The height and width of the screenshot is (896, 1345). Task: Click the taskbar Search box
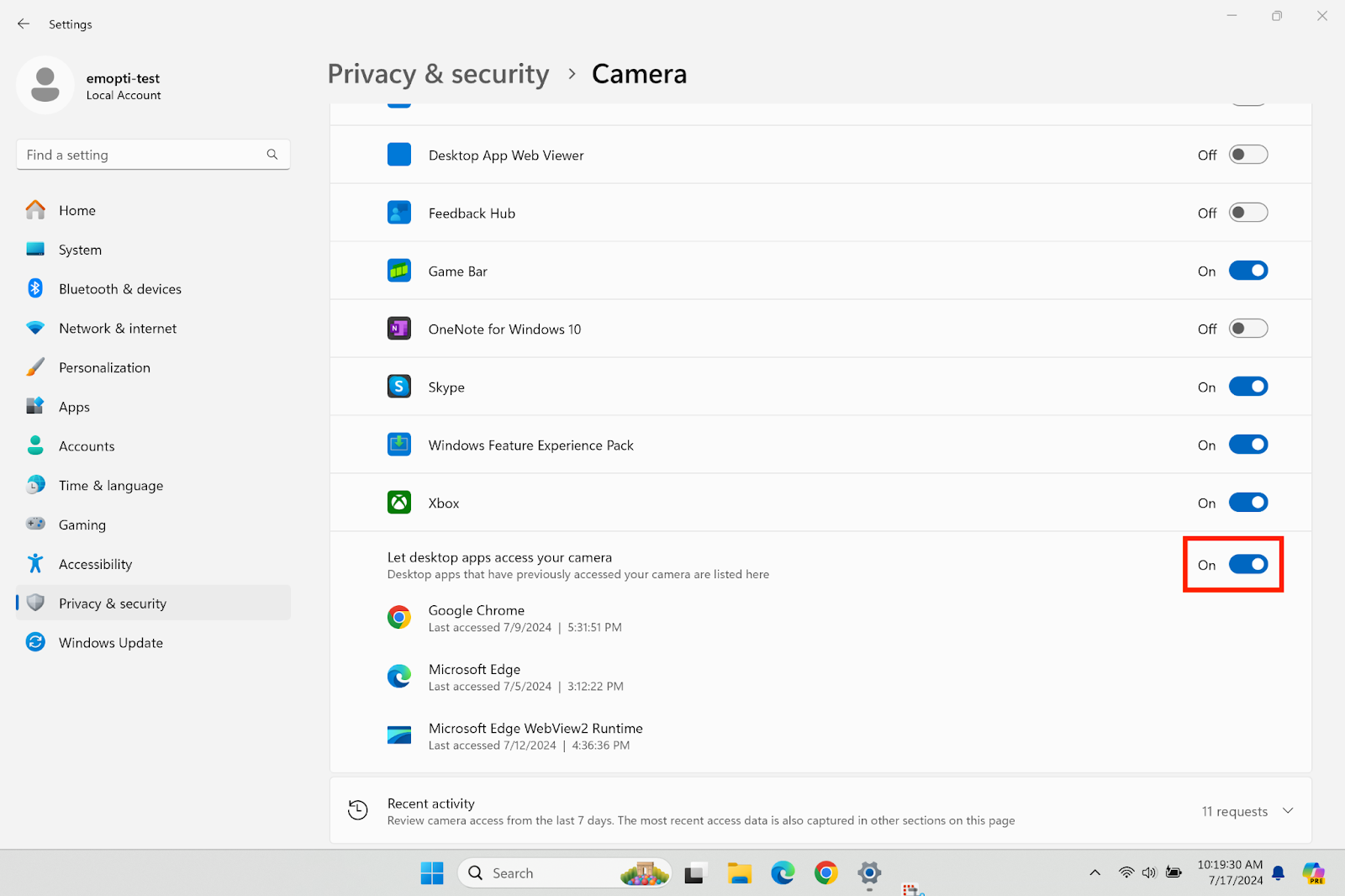point(564,873)
